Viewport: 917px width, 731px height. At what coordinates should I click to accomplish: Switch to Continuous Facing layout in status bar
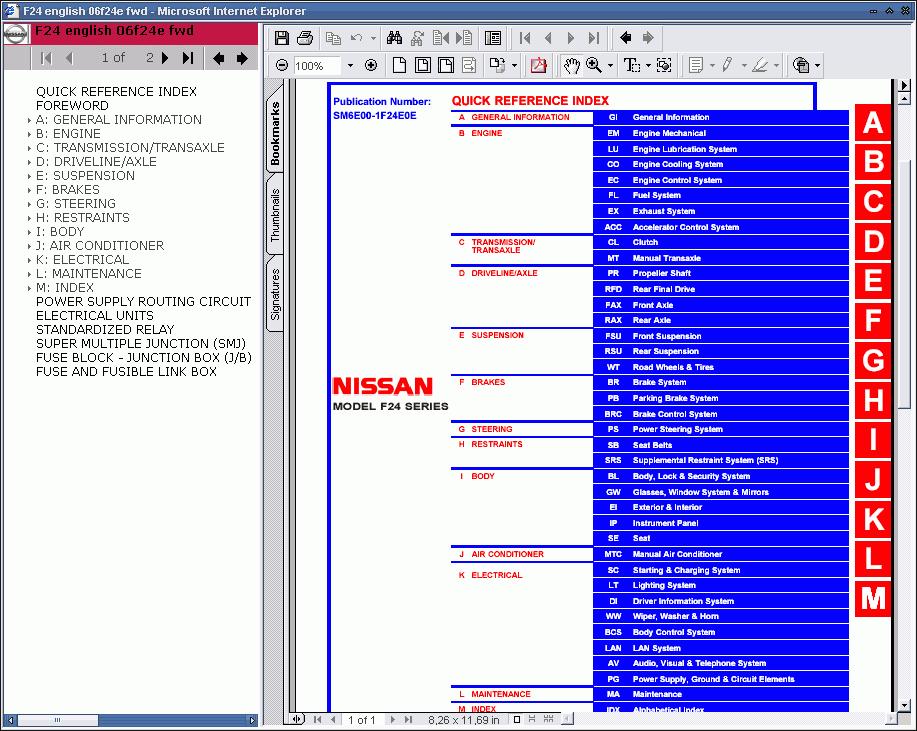[549, 719]
